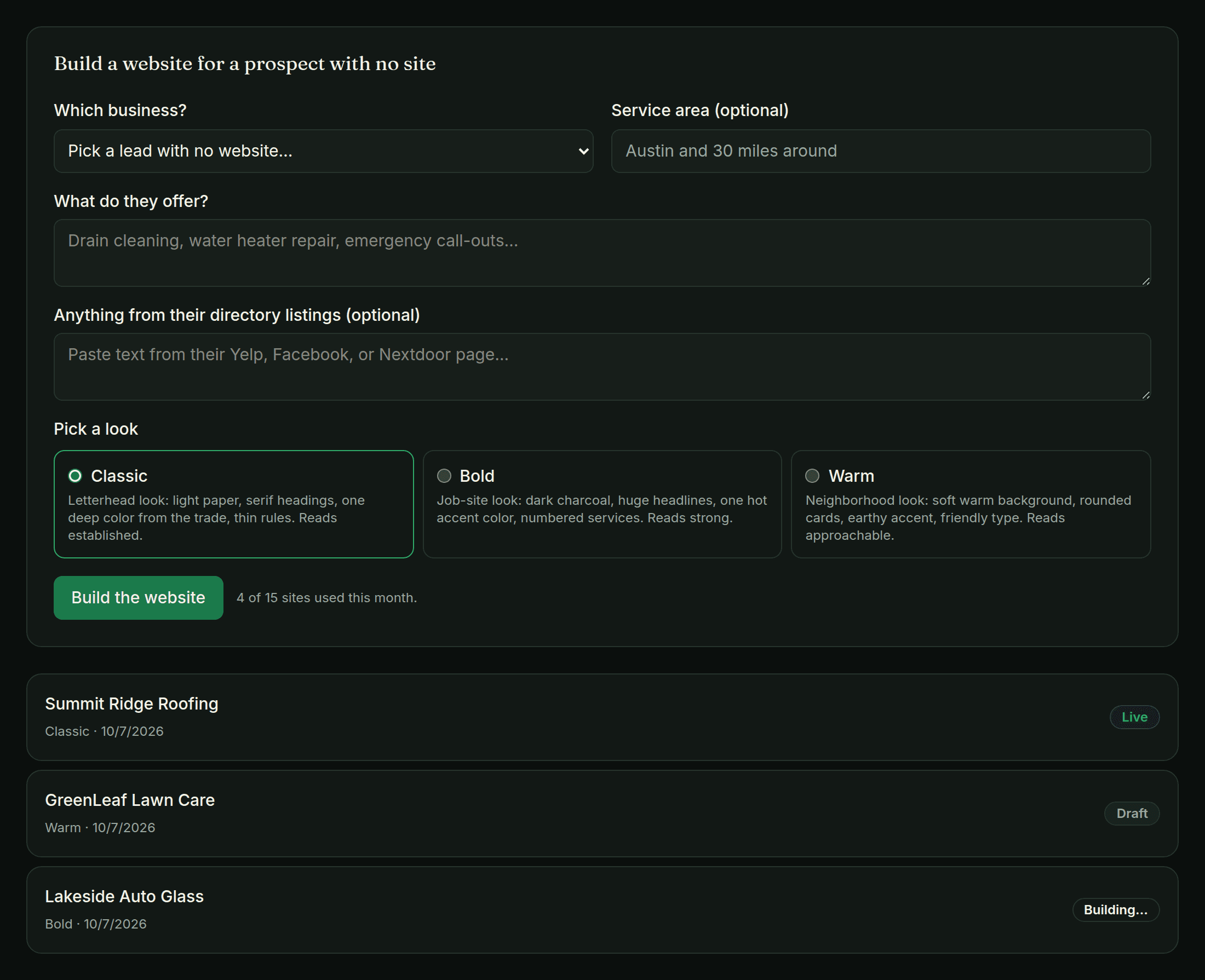Click the directory listings text area
1205x980 pixels.
pyautogui.click(x=602, y=366)
